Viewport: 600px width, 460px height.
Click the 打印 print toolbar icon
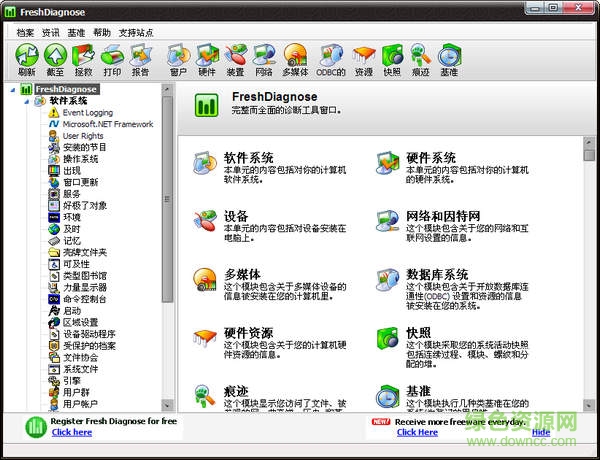point(112,57)
